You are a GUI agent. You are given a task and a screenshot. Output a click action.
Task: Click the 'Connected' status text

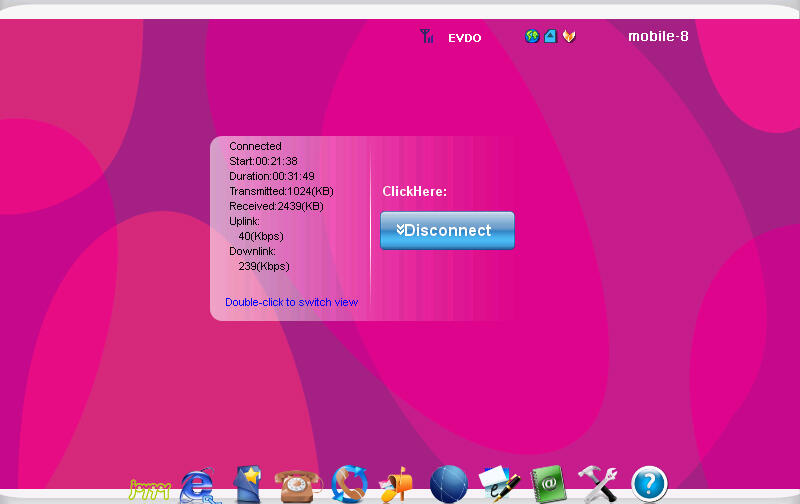[255, 146]
